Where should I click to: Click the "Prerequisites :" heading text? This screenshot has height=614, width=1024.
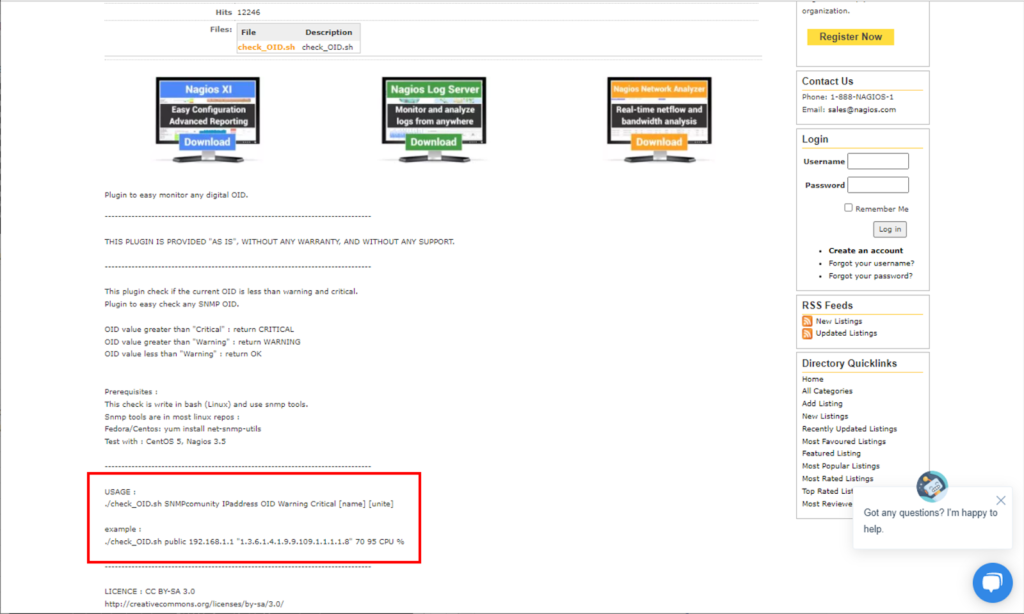[x=131, y=392]
